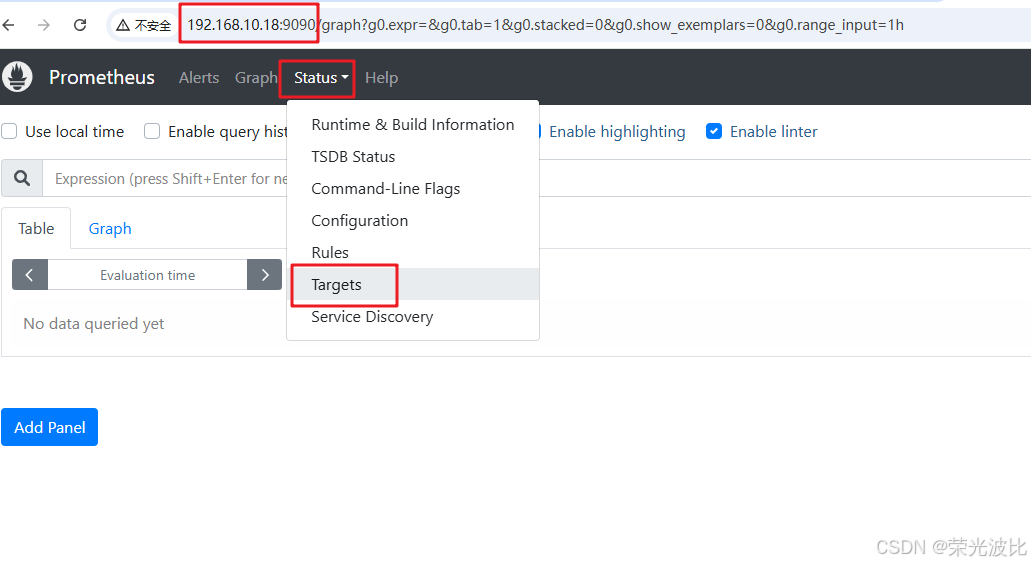Click the browser forward arrow

coord(44,26)
